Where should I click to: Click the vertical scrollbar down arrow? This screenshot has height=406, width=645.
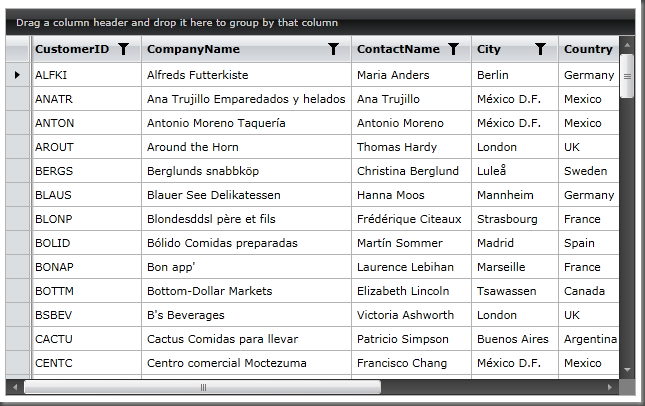(627, 369)
